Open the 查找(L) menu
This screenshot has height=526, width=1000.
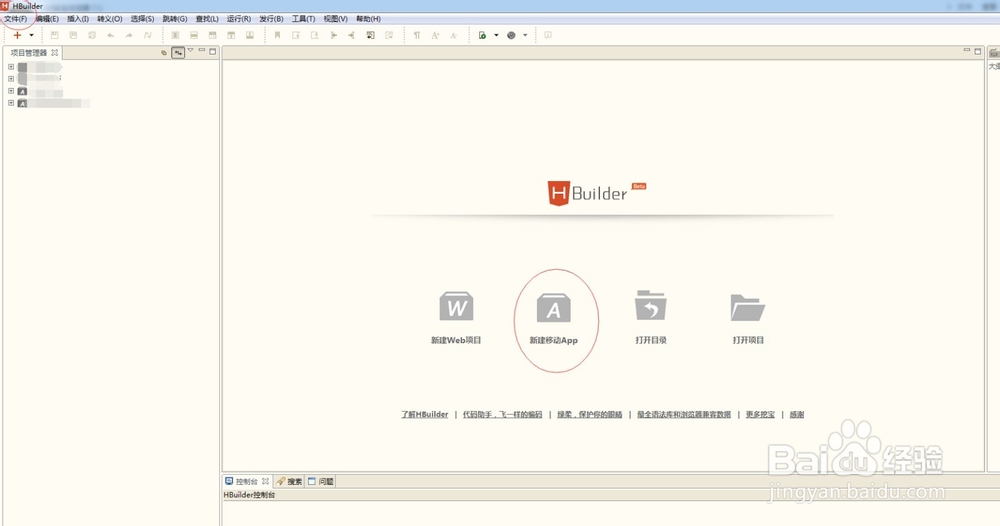click(207, 19)
